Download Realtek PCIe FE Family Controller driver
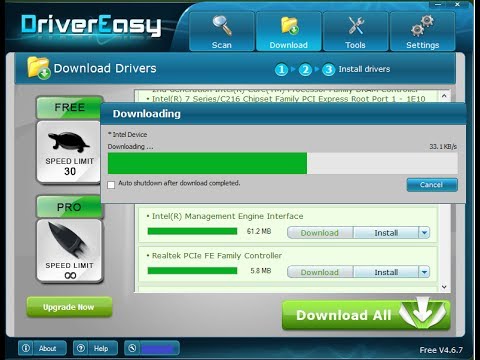 (320, 272)
